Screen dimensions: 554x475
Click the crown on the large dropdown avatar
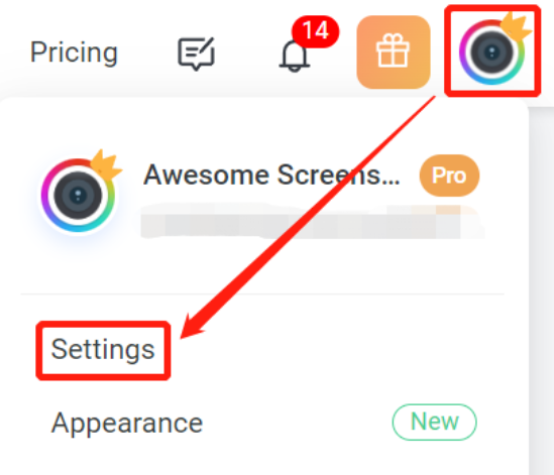(105, 164)
